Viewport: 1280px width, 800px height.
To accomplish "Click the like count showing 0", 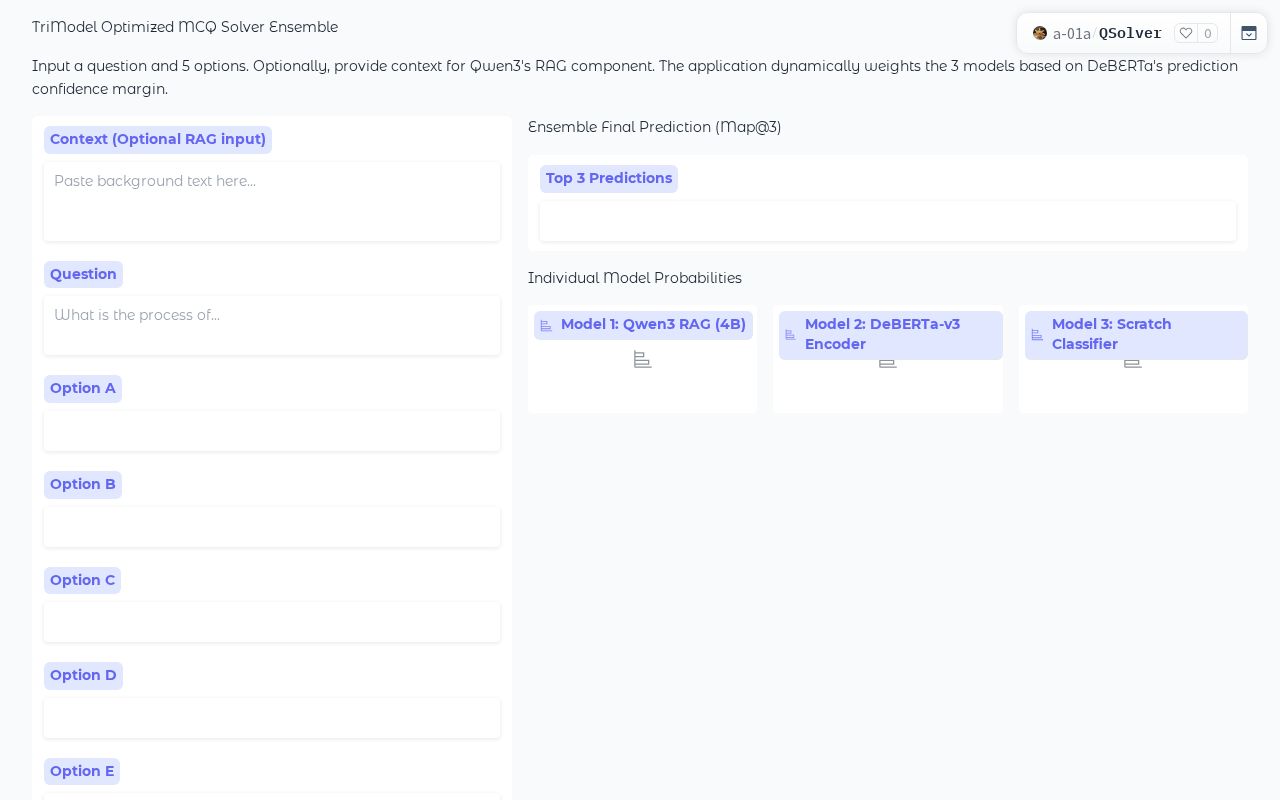I will pyautogui.click(x=1208, y=33).
